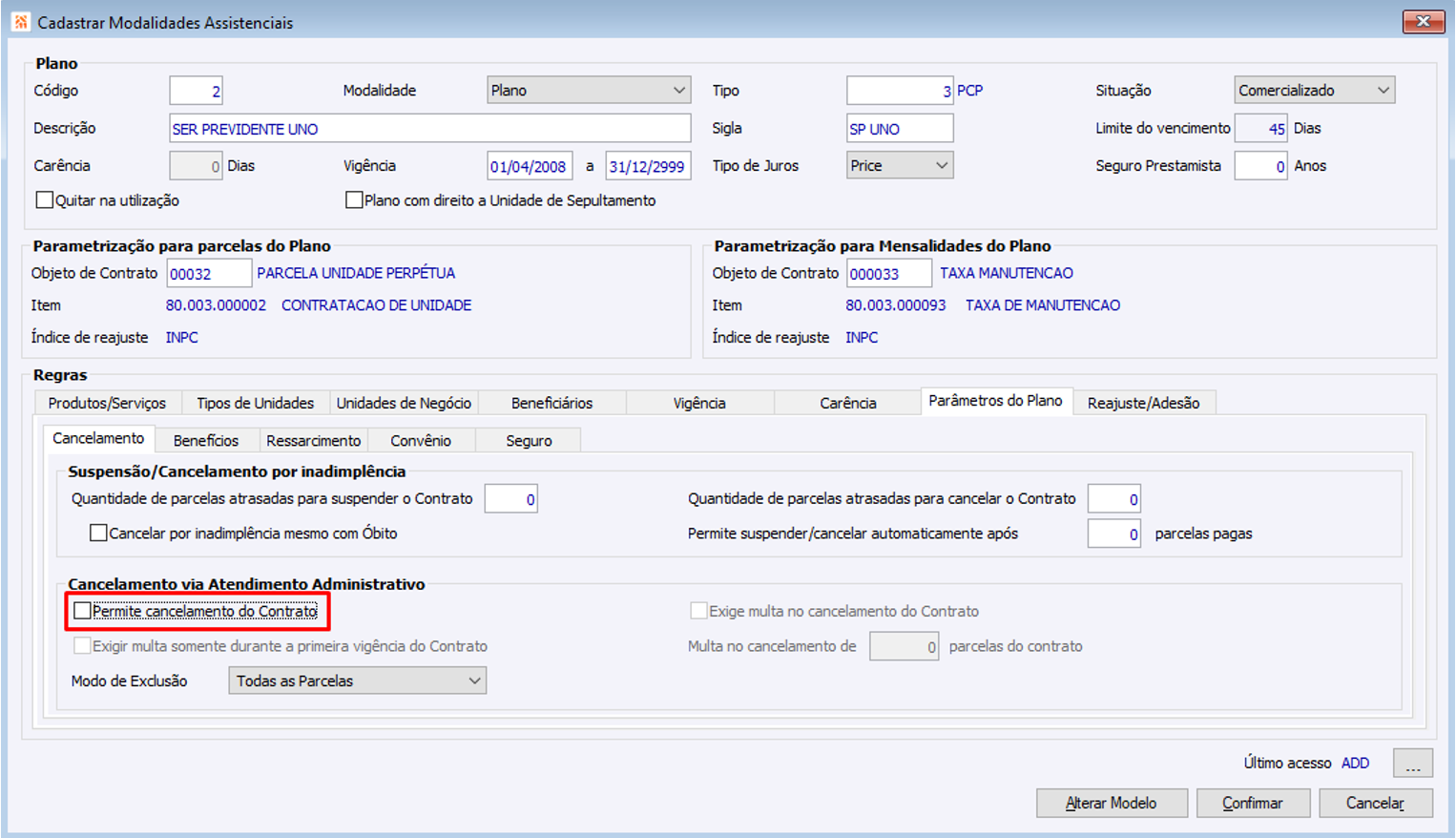Click the Carência days field
Image resolution: width=1456 pixels, height=838 pixels.
[196, 165]
